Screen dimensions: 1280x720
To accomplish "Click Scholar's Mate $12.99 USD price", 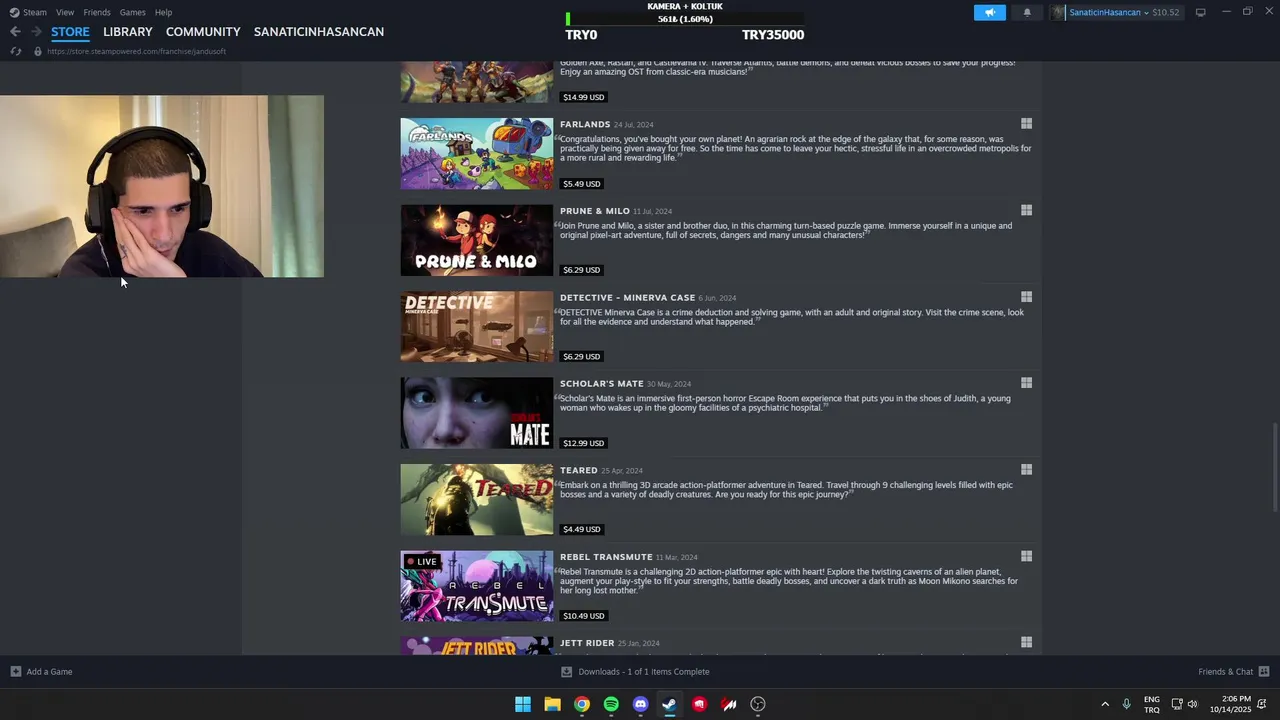I will (x=583, y=443).
